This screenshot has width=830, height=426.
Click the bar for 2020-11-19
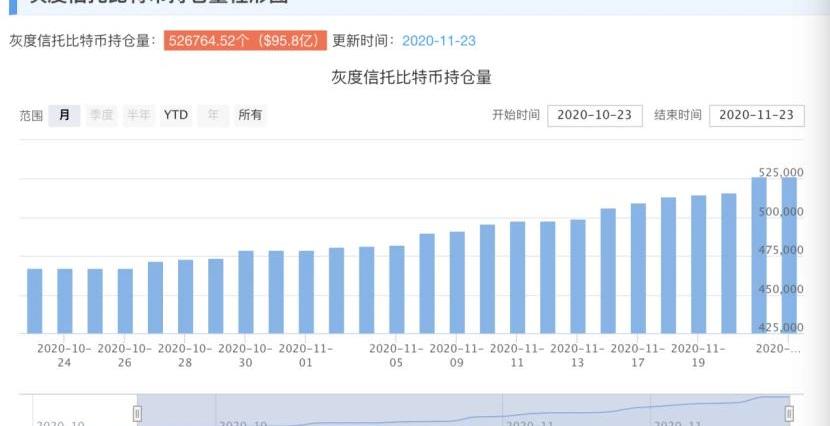698,265
